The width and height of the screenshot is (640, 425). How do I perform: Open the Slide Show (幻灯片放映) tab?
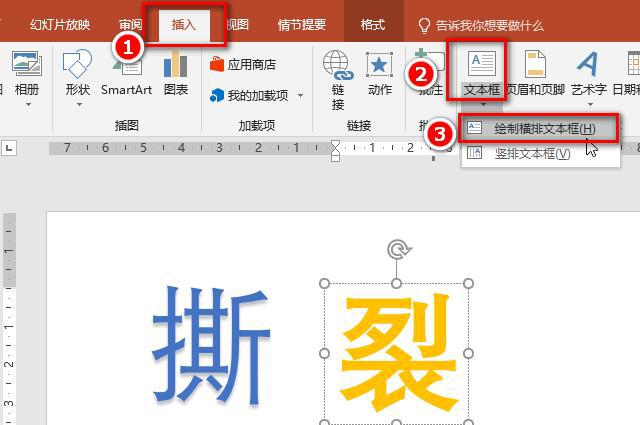tap(59, 25)
